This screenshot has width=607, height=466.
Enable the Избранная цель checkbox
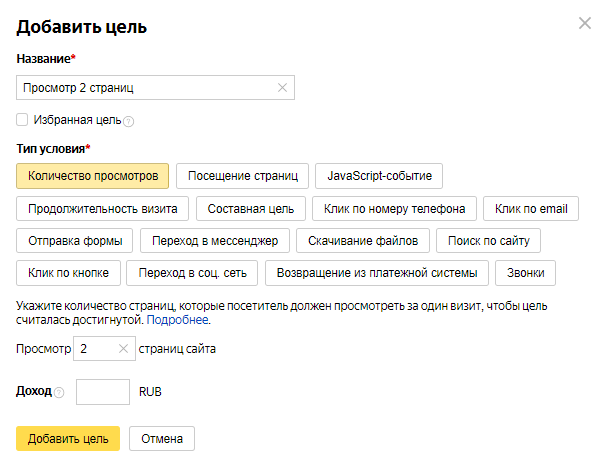point(23,120)
